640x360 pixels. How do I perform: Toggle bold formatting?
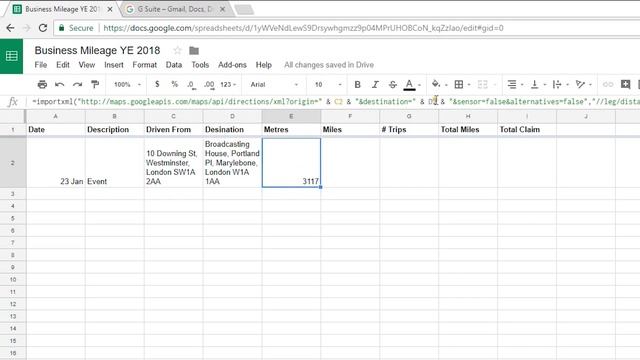tap(358, 84)
